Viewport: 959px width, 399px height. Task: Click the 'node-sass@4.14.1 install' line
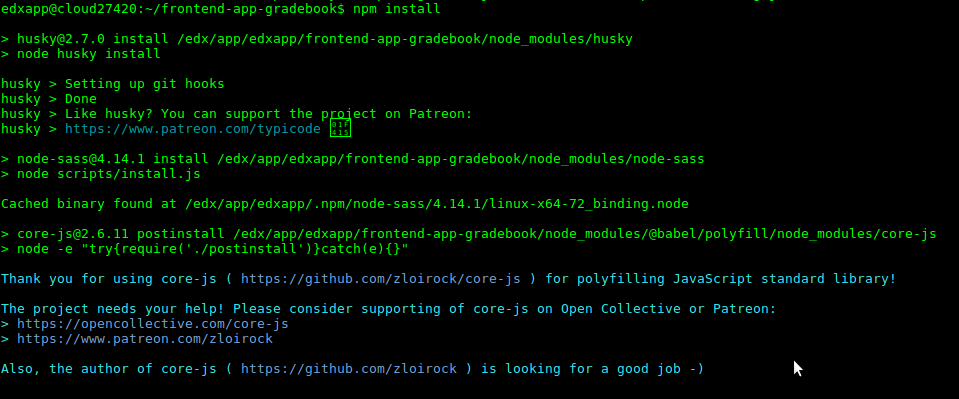pos(353,158)
